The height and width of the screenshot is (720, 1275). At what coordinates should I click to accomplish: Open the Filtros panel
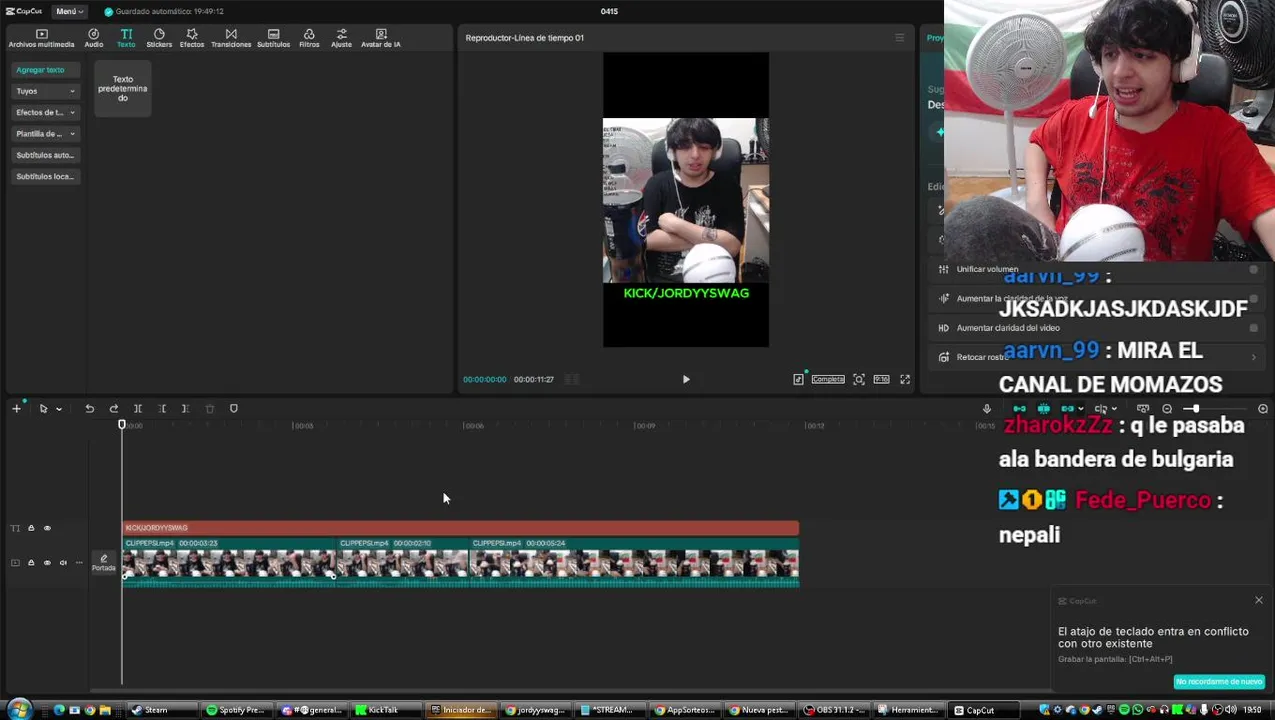point(309,38)
